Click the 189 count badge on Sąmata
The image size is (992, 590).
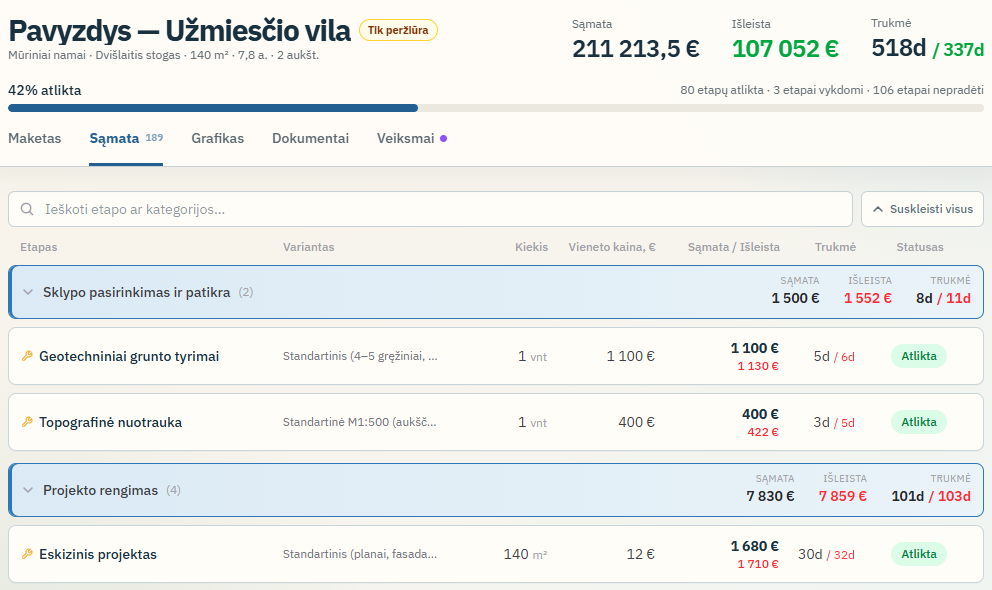(154, 137)
